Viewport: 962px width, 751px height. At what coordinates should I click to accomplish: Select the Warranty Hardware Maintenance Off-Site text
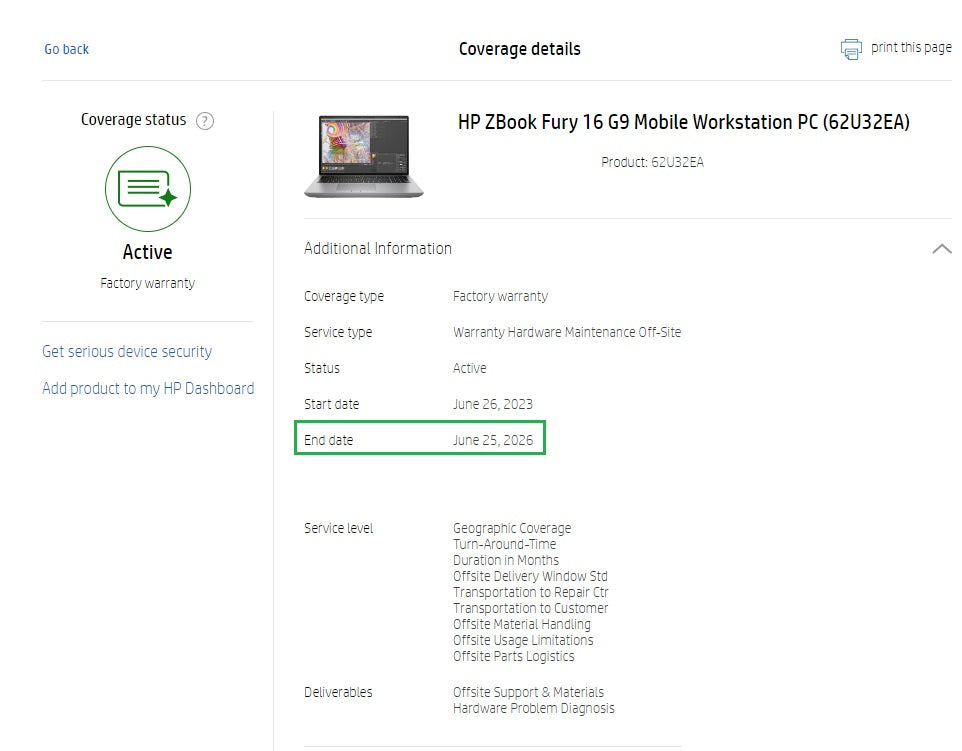click(x=567, y=332)
